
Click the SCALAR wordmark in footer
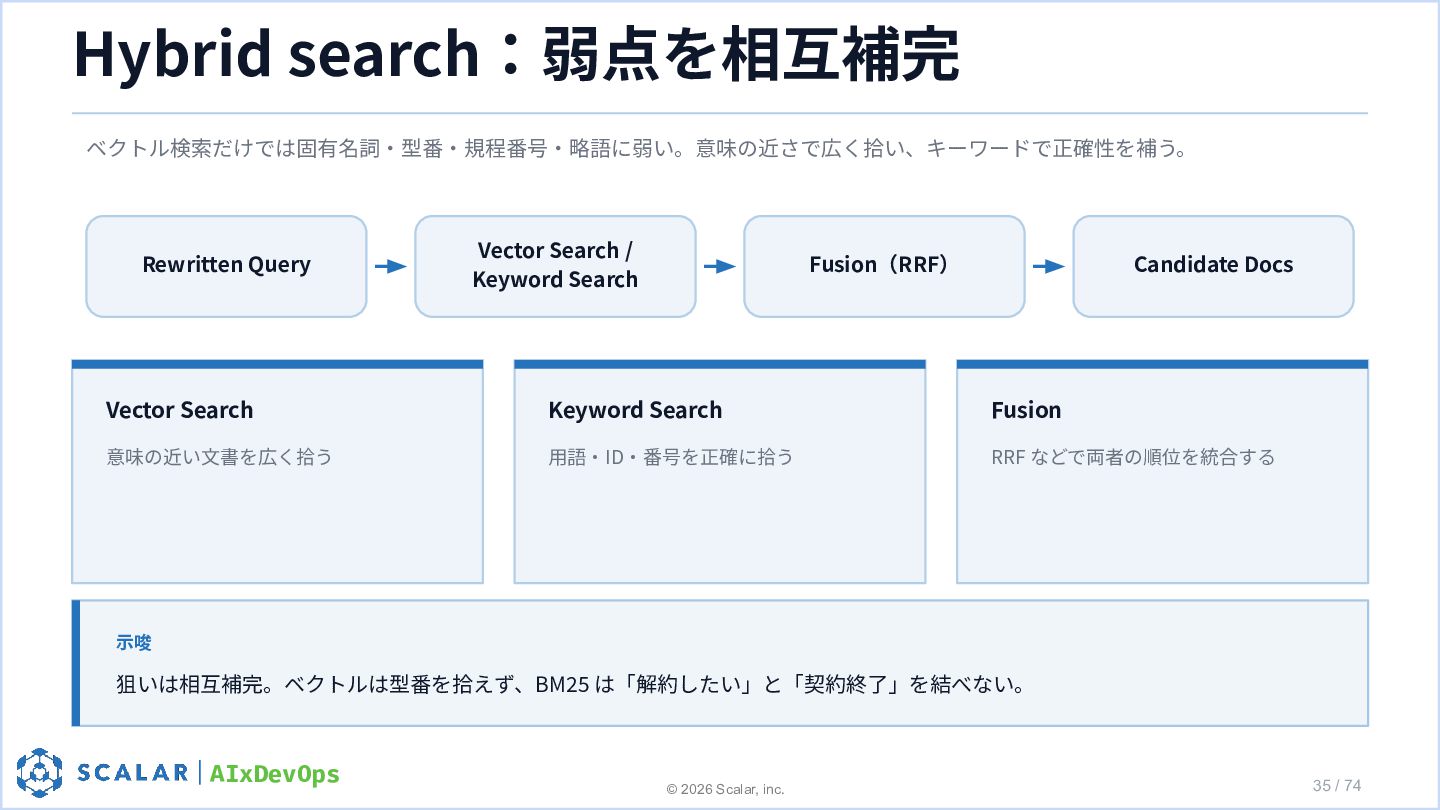pos(133,772)
